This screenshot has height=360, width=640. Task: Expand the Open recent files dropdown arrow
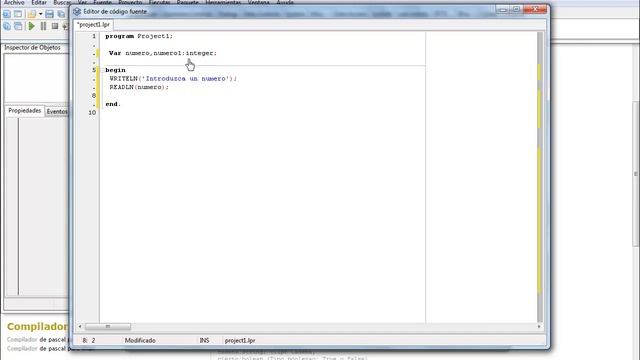click(x=40, y=14)
